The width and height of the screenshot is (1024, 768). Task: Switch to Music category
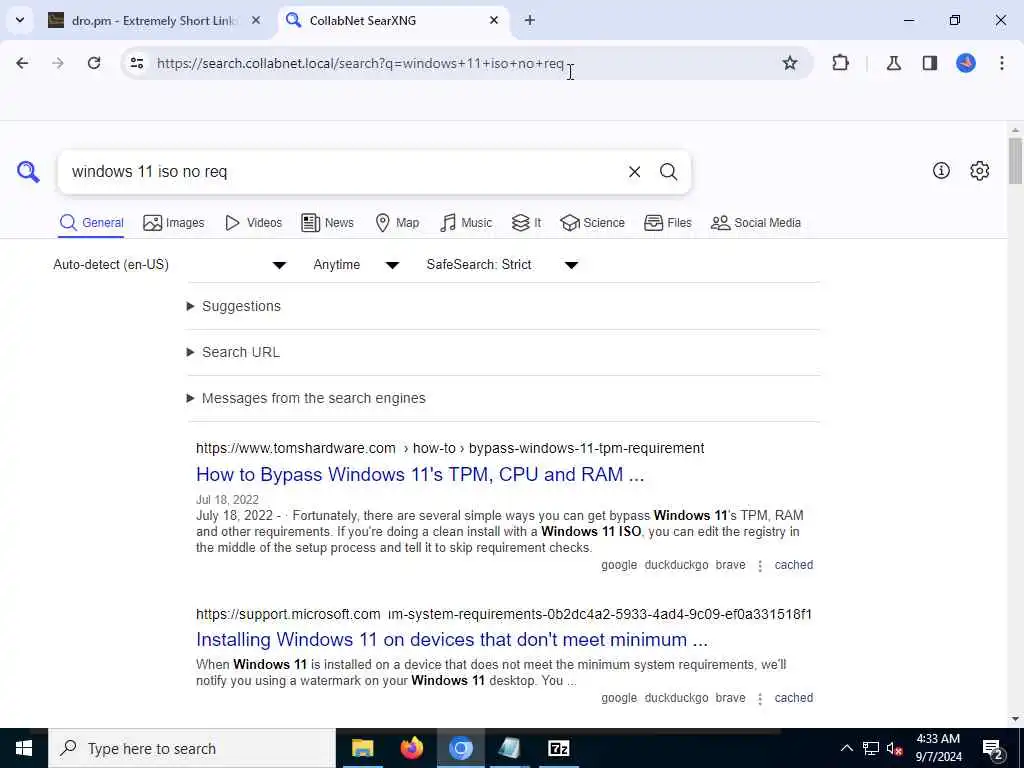coord(466,223)
